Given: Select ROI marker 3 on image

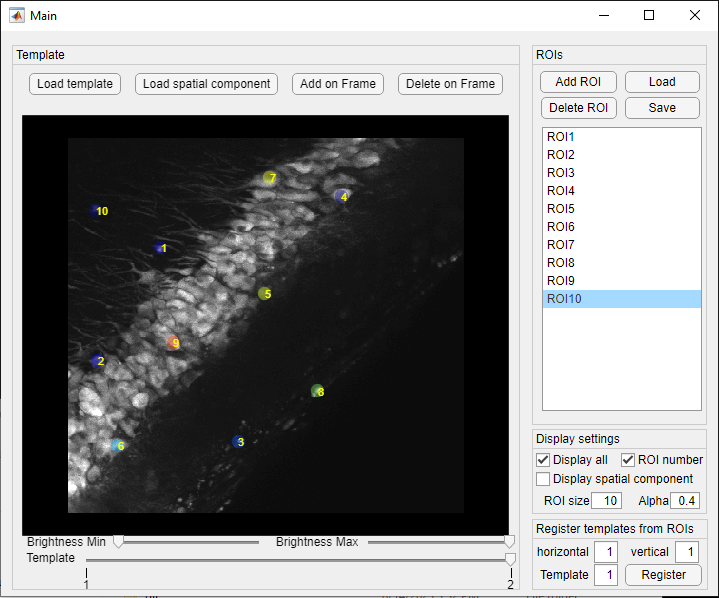Looking at the screenshot, I should [x=238, y=442].
